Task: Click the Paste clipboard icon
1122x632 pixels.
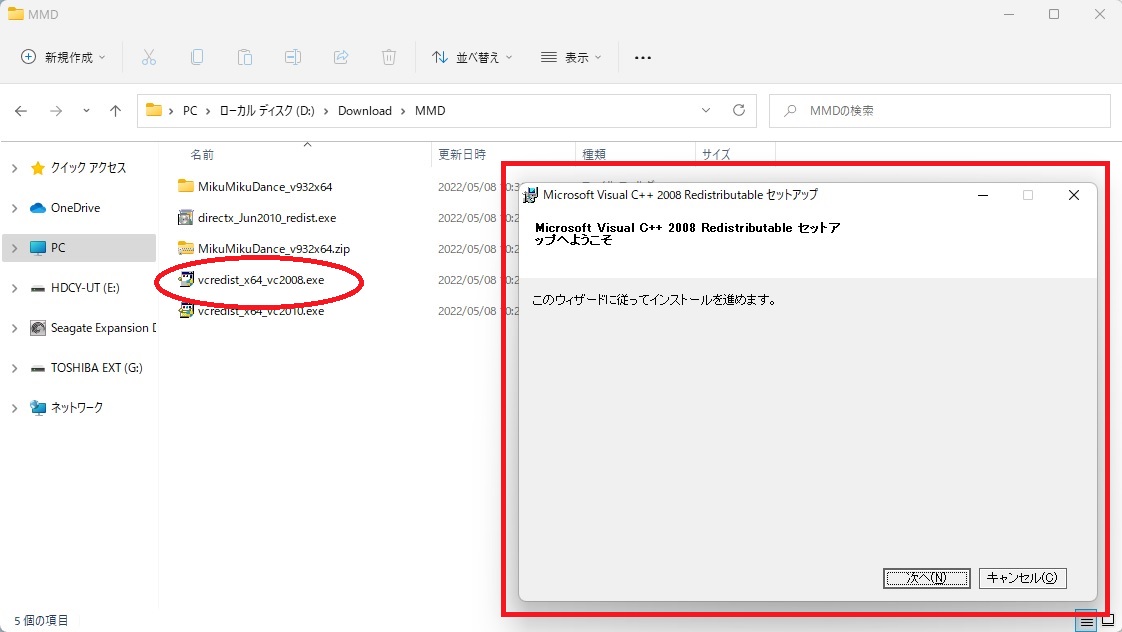Action: [245, 57]
